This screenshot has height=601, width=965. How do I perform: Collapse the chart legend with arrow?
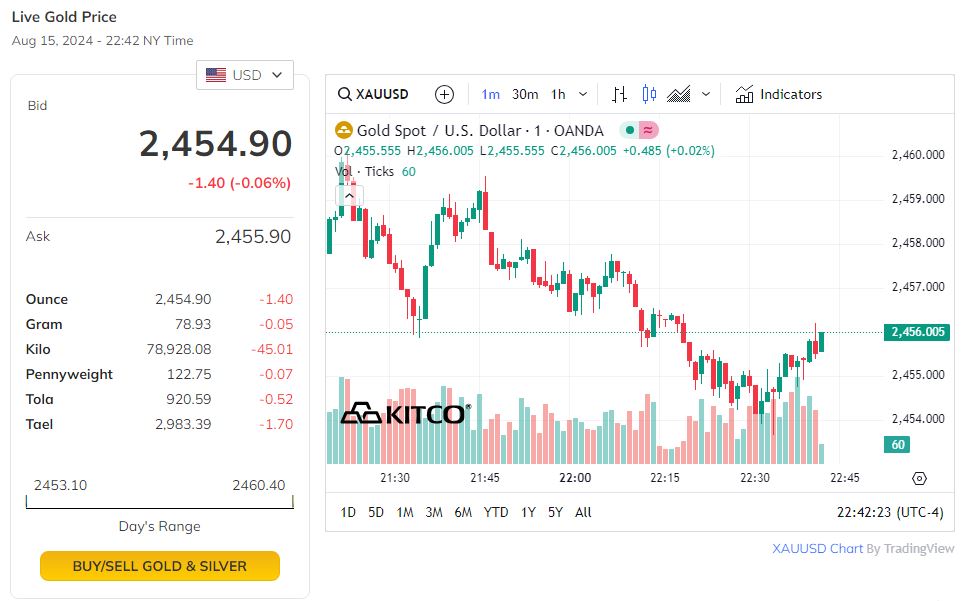[349, 195]
